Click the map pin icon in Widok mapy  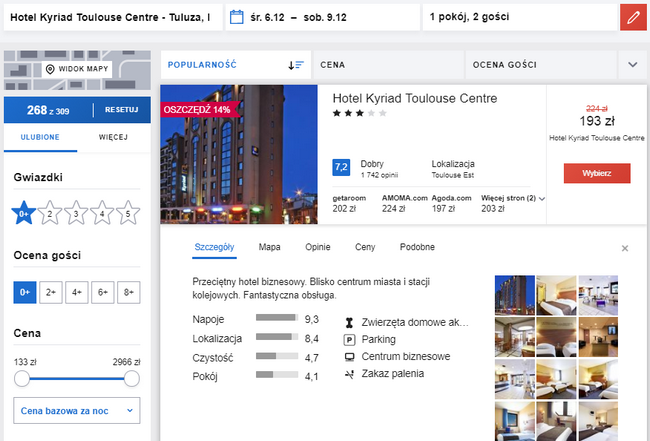[x=50, y=69]
